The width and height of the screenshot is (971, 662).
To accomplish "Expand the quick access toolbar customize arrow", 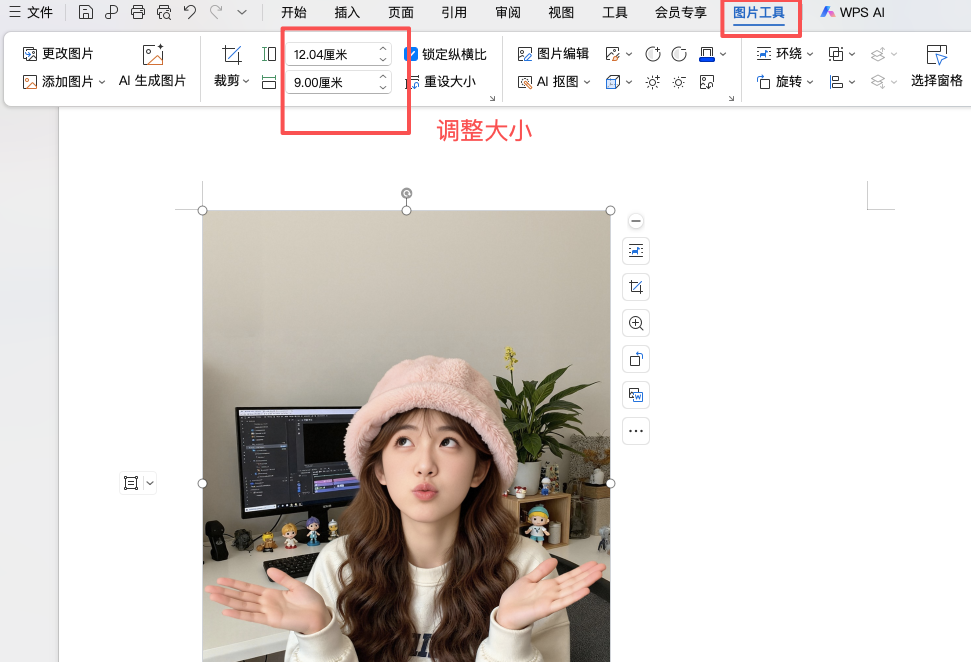I will point(242,12).
